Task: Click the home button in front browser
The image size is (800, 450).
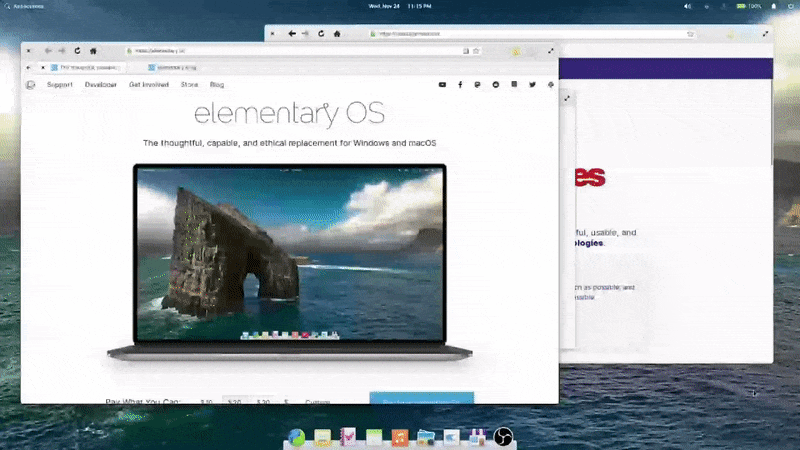Action: pyautogui.click(x=93, y=50)
